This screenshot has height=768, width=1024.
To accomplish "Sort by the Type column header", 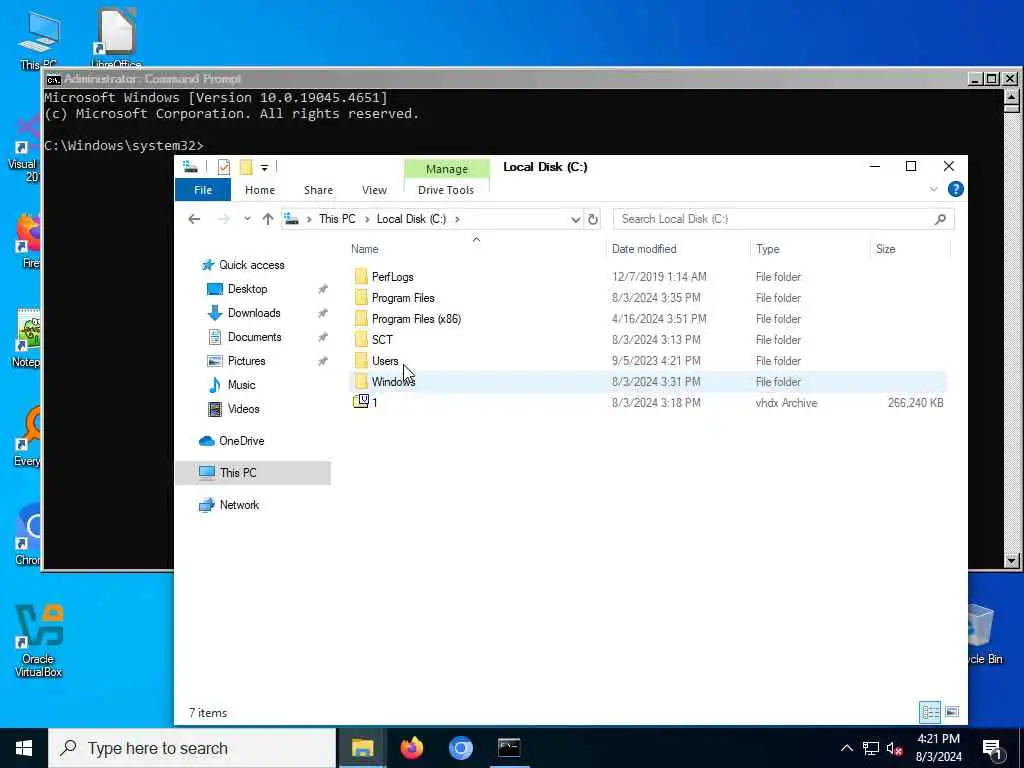I will coord(767,249).
